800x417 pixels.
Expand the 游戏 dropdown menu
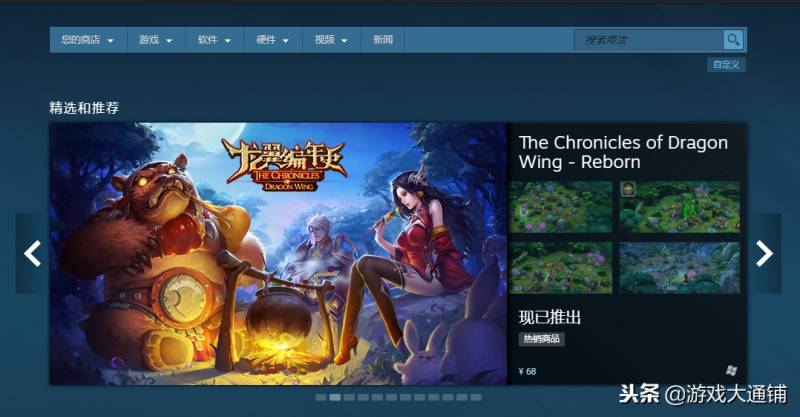coord(156,40)
